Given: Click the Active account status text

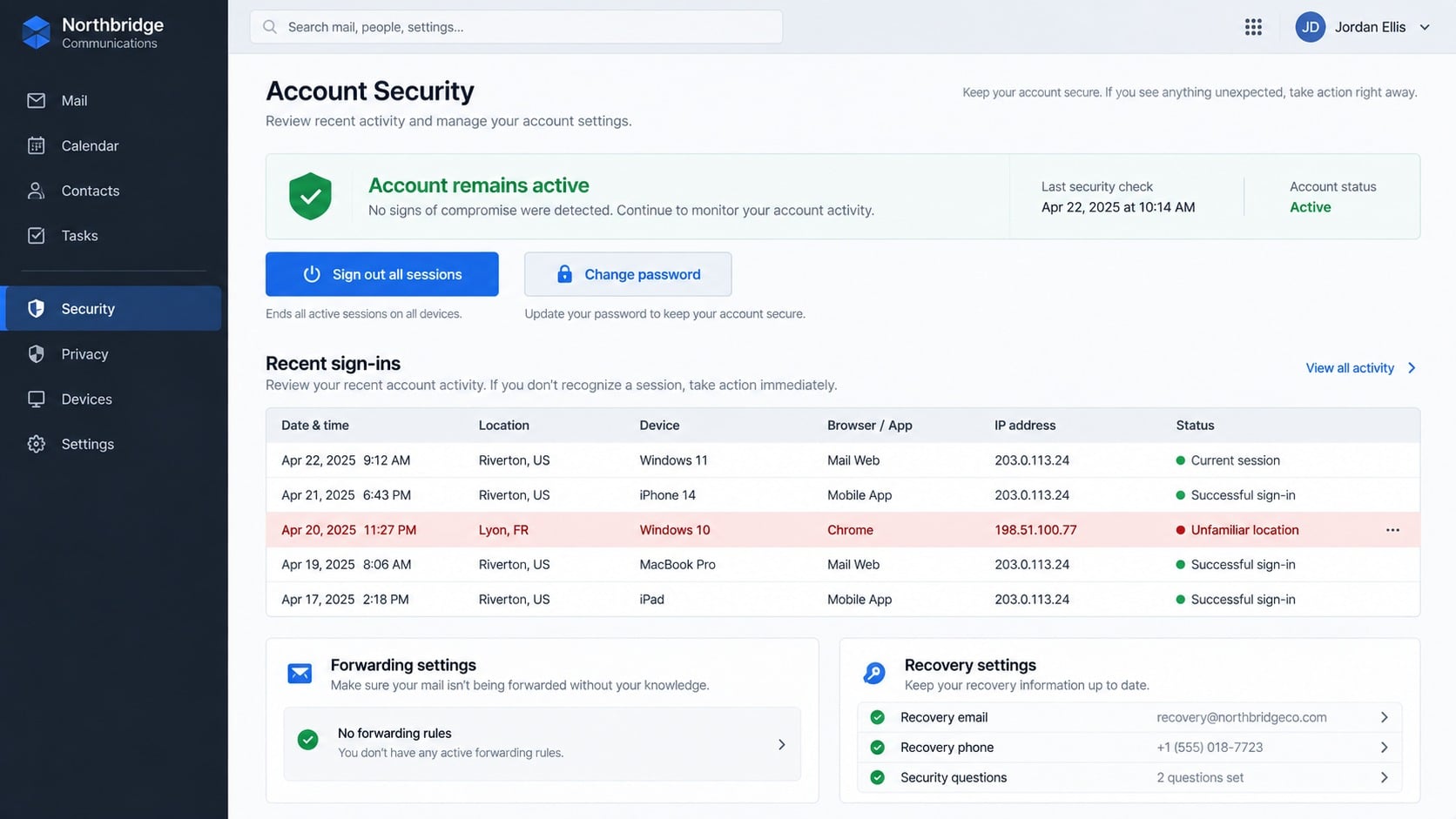Looking at the screenshot, I should (x=1310, y=207).
